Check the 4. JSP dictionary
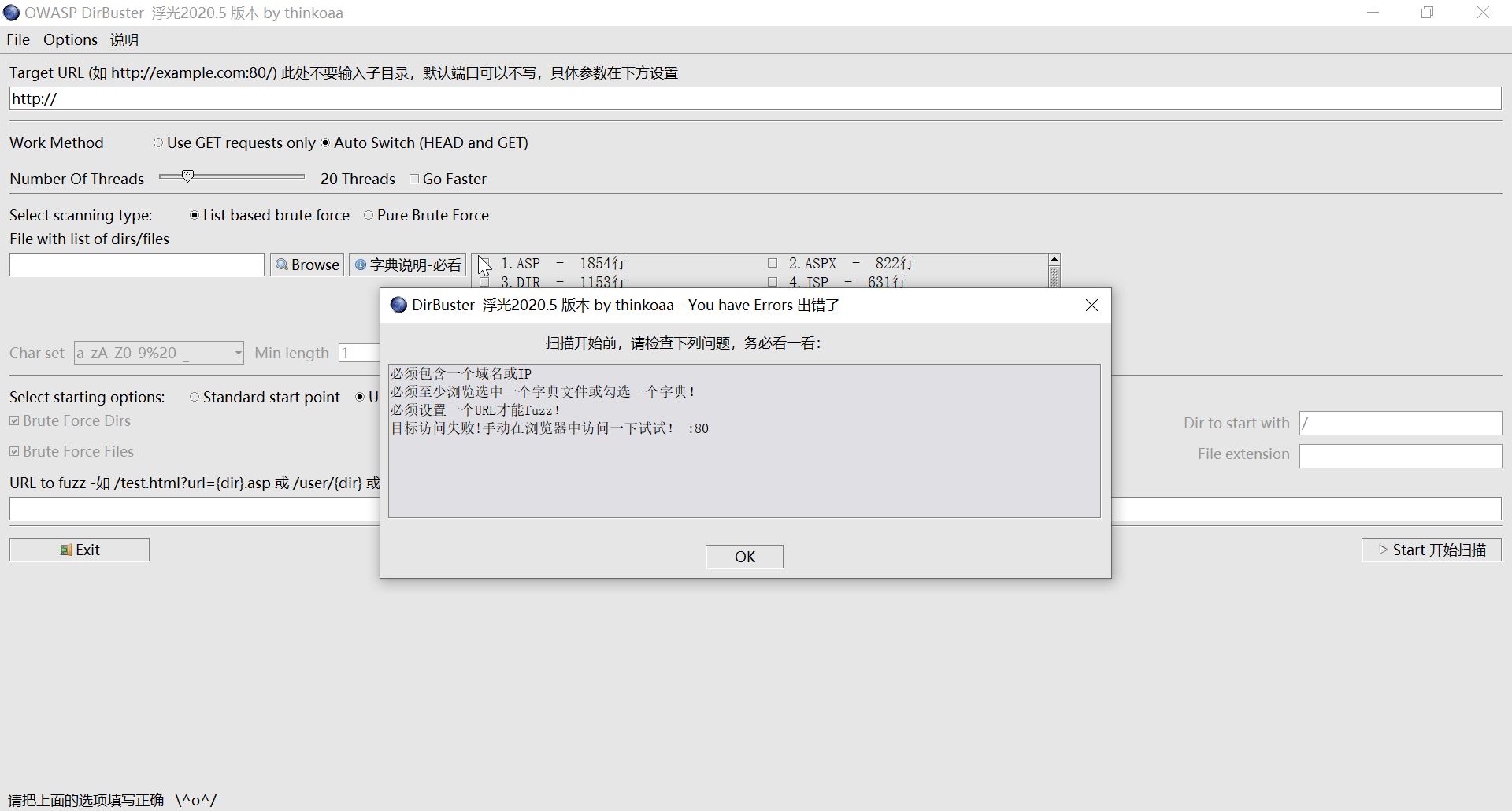1512x811 pixels. (x=773, y=282)
